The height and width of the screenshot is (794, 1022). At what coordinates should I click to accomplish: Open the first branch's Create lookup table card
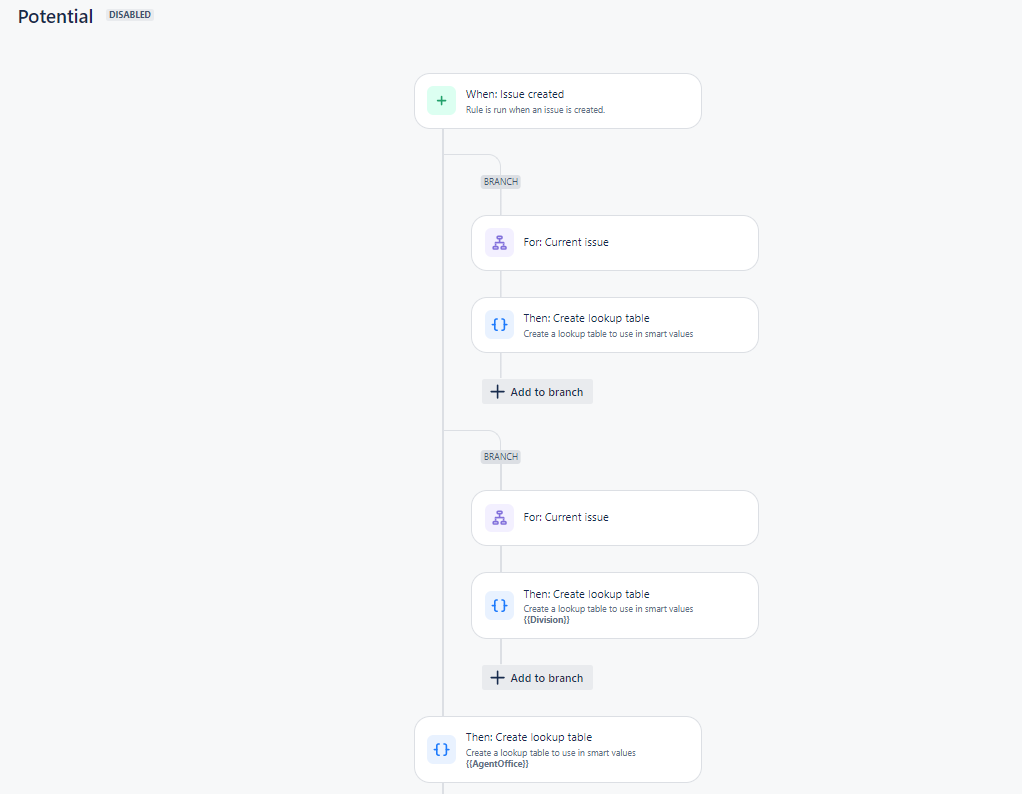[615, 325]
